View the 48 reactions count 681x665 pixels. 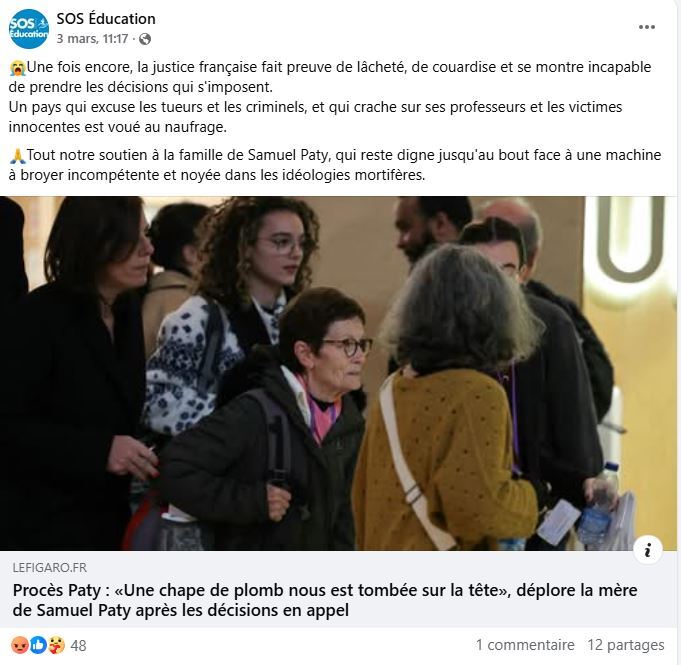[x=78, y=645]
